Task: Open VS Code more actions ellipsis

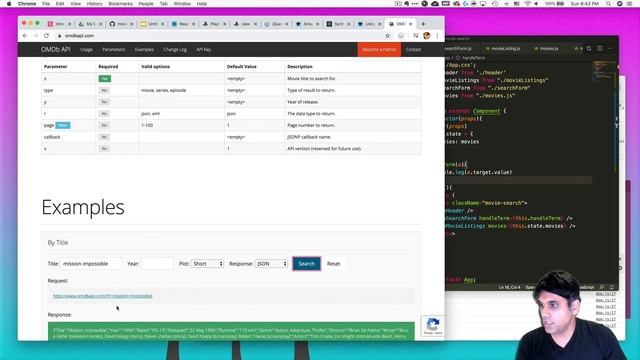Action: pos(611,48)
